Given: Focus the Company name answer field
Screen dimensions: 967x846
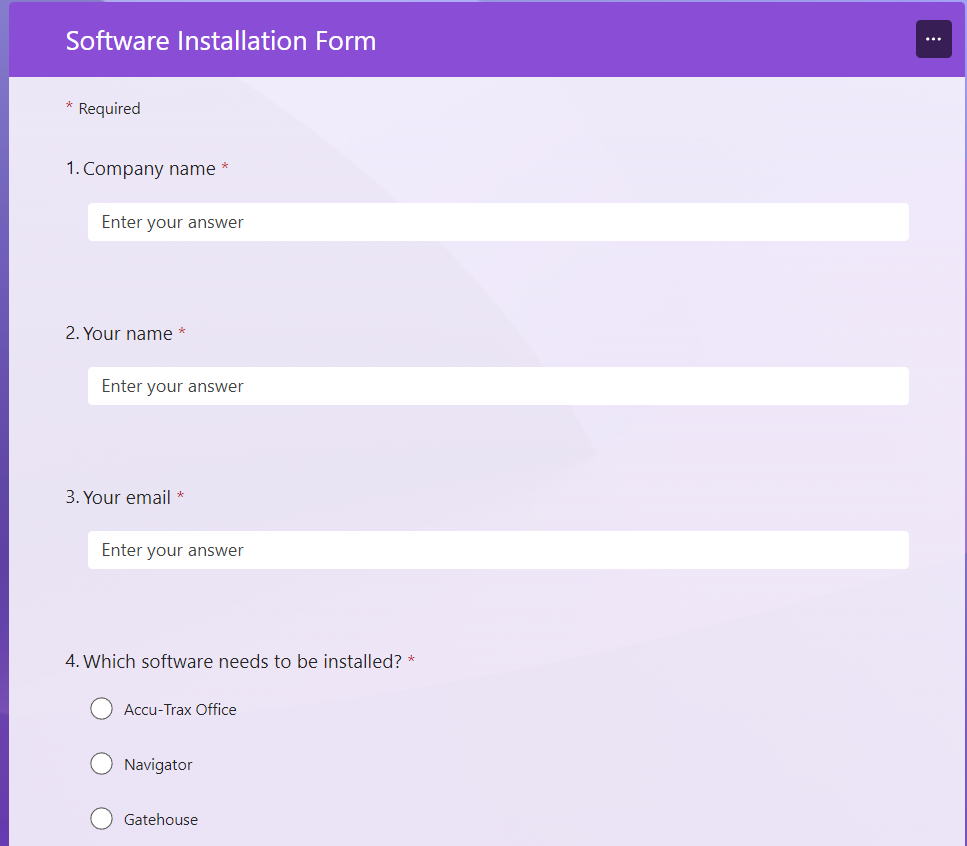Looking at the screenshot, I should (x=498, y=222).
